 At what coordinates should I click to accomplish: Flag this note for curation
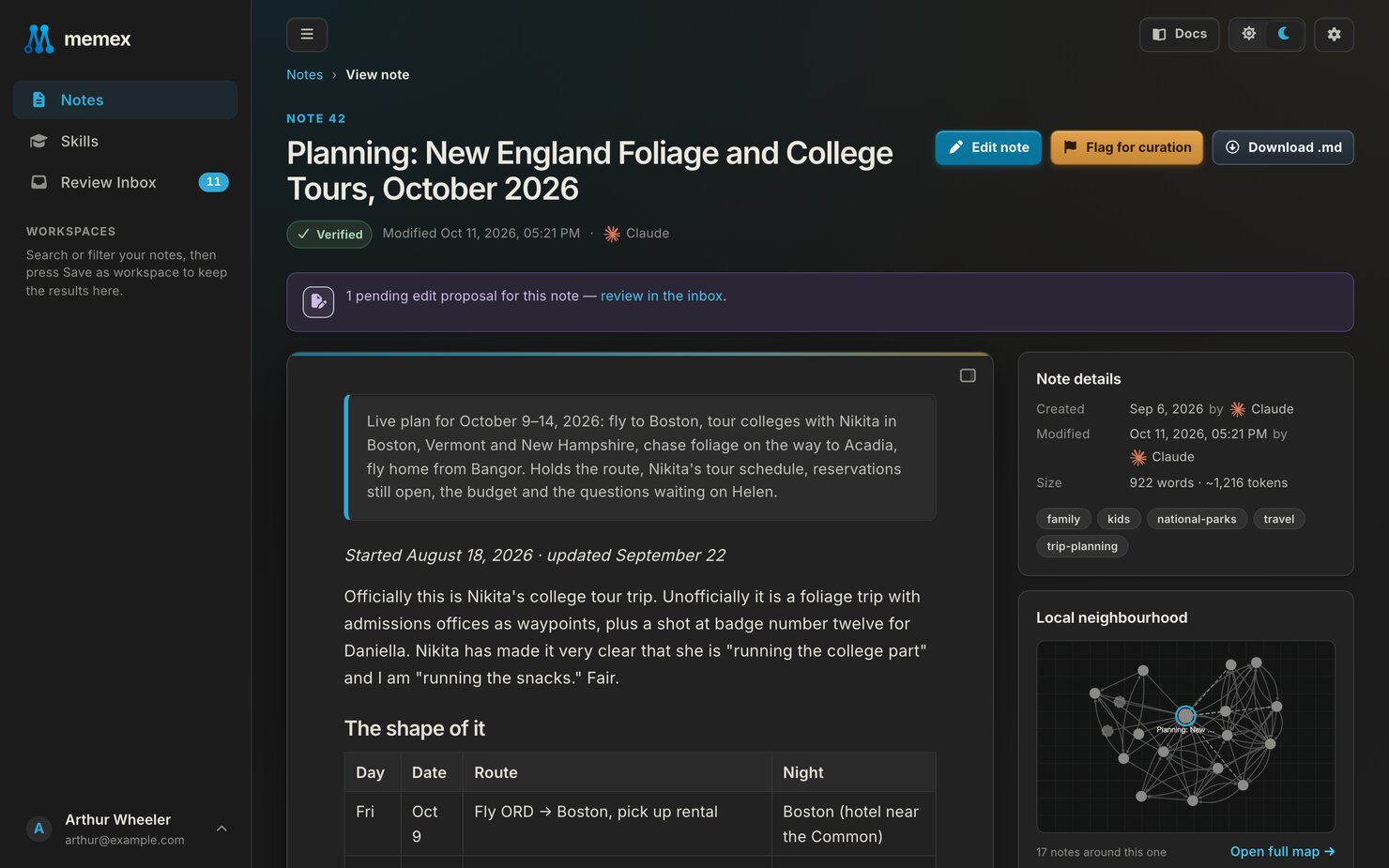[x=1126, y=147]
